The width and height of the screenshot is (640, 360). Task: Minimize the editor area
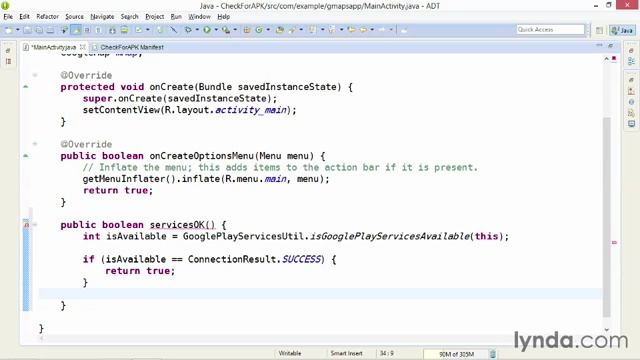[599, 45]
